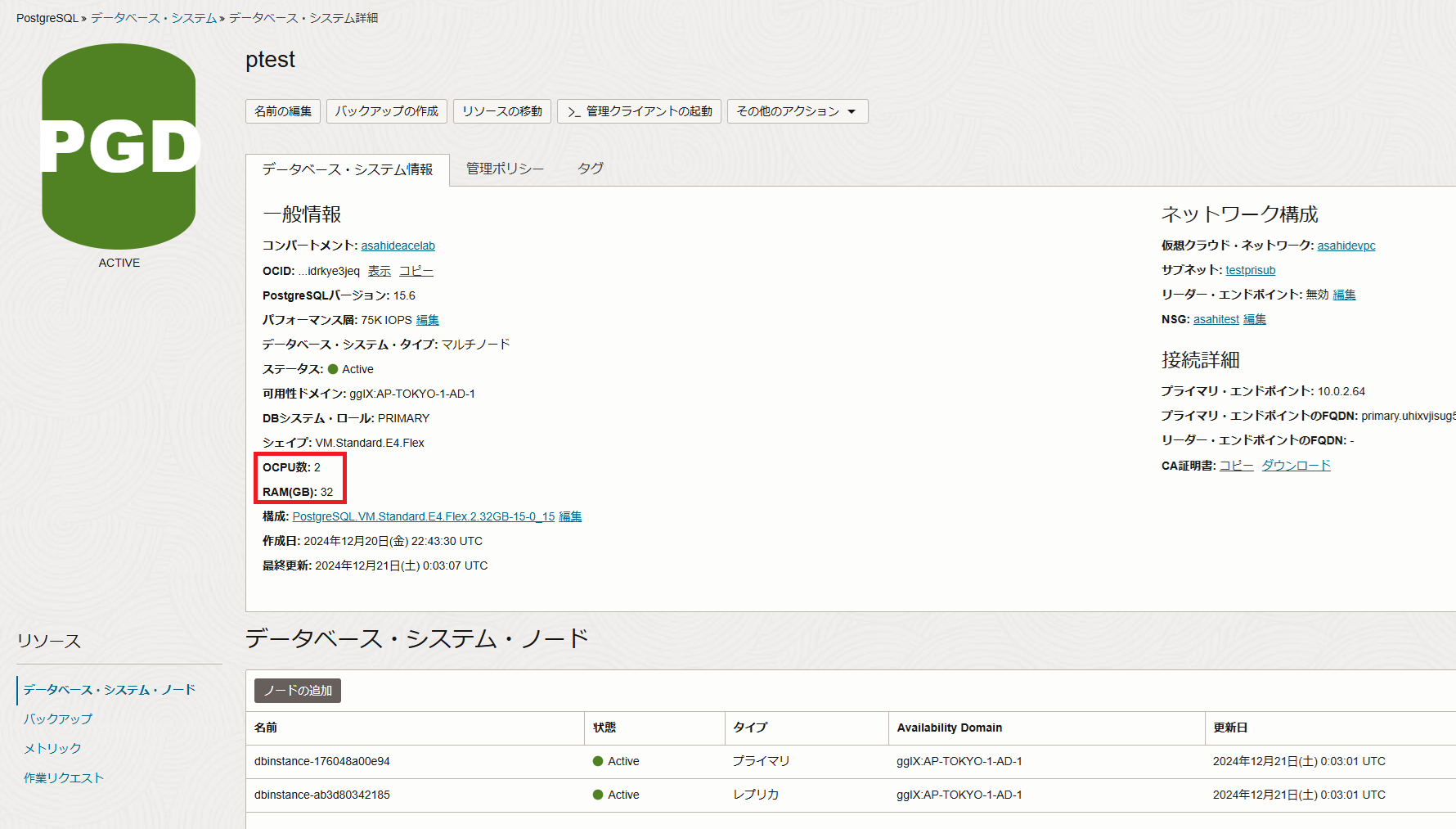Open the asahideacelab compartment link
The width and height of the screenshot is (1456, 829).
pos(398,246)
